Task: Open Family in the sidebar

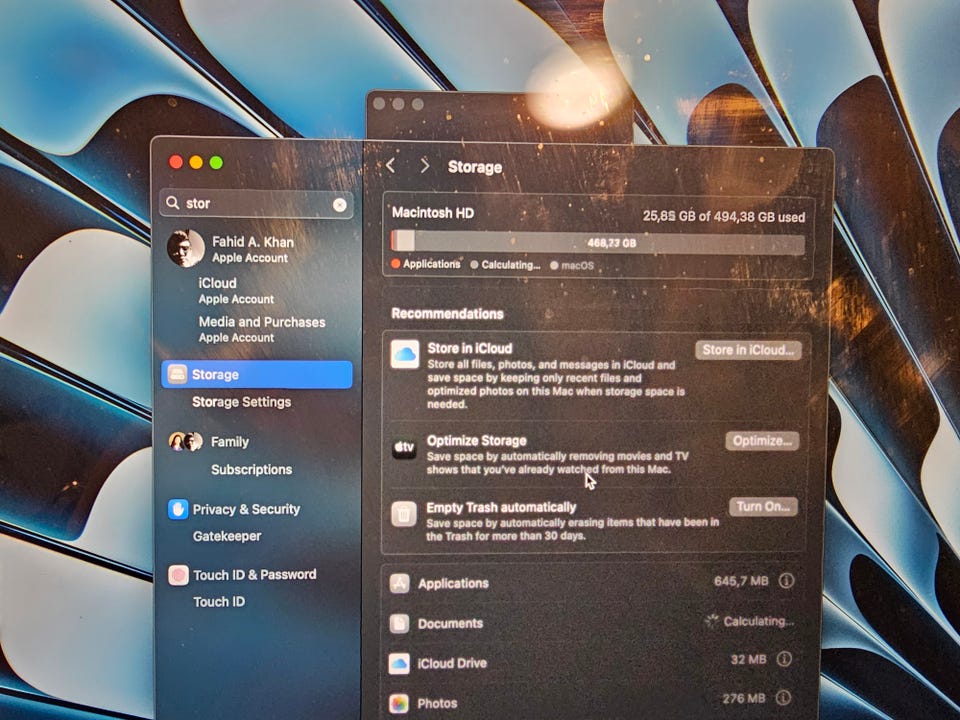Action: 230,441
